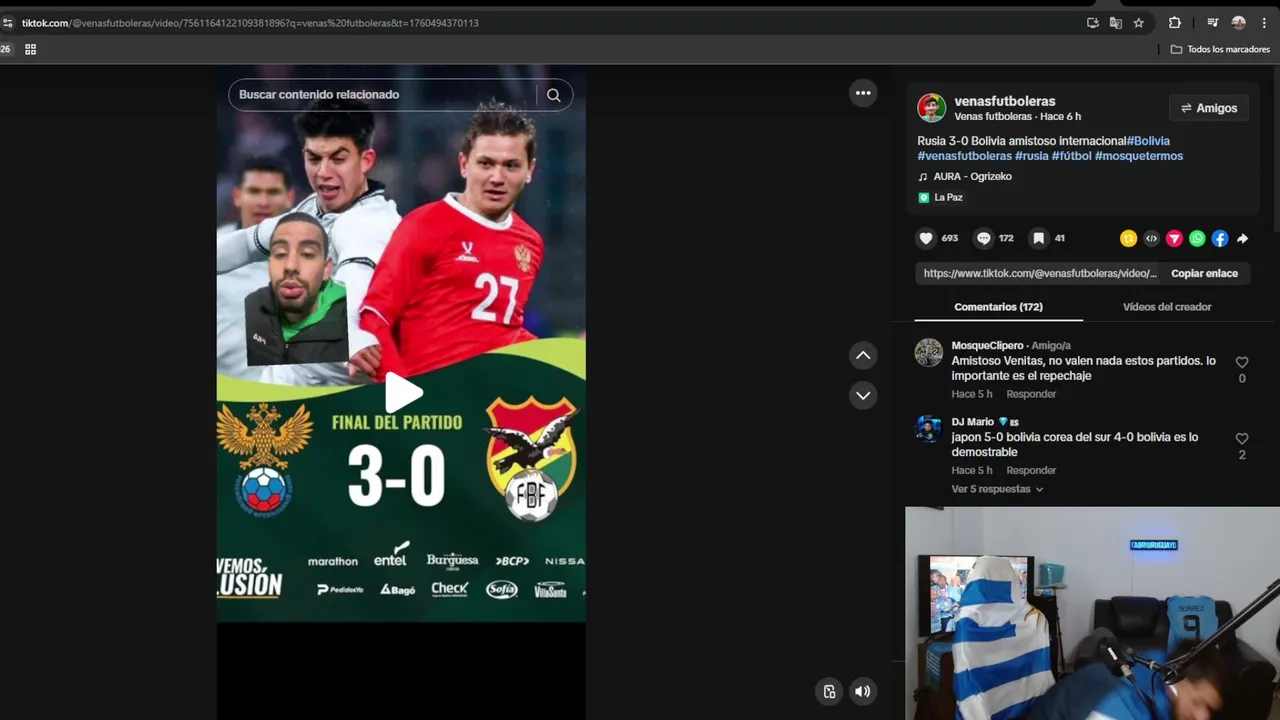Like the video with the heart icon
1280x720 pixels.
click(926, 238)
